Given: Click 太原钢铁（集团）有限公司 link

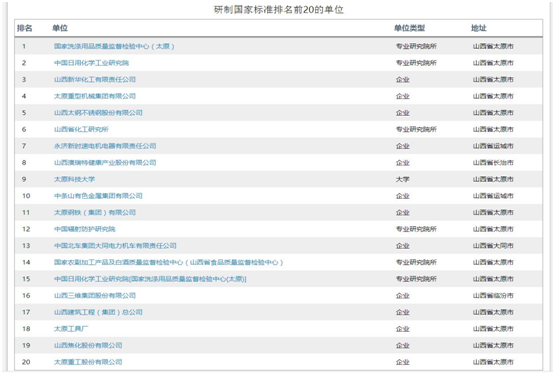Looking at the screenshot, I should [x=95, y=213].
